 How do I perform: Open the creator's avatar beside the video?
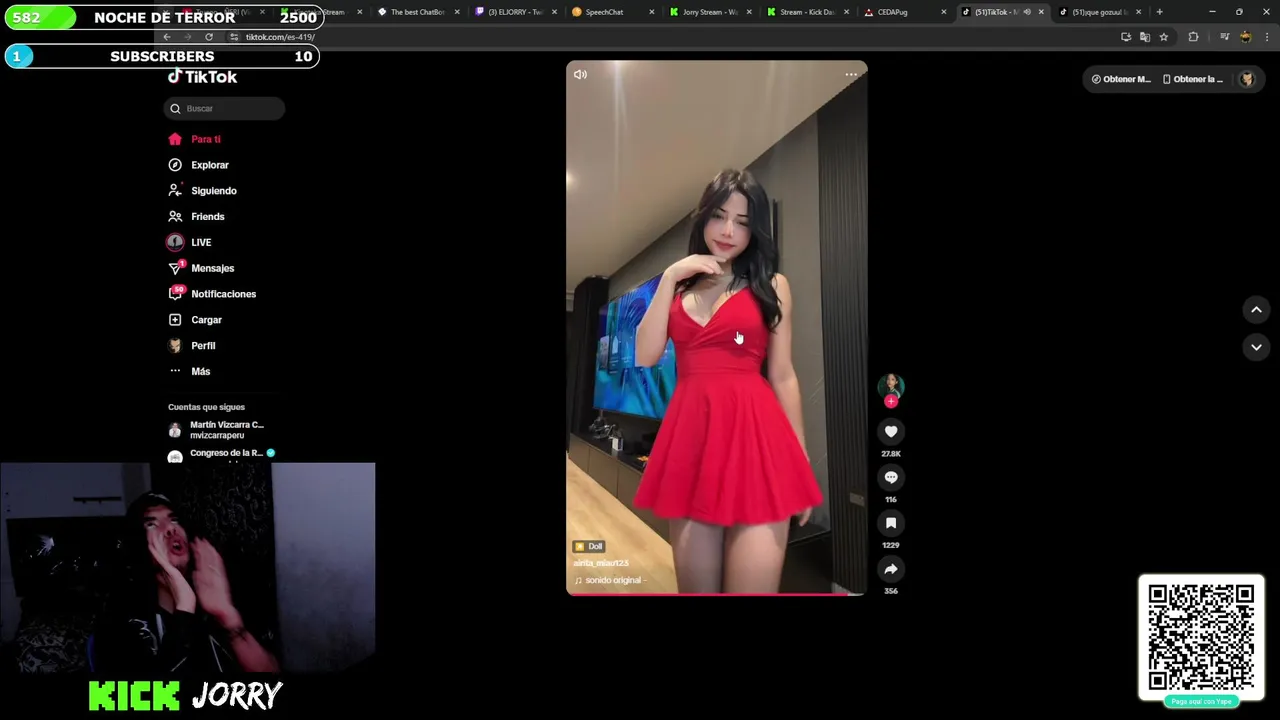891,385
